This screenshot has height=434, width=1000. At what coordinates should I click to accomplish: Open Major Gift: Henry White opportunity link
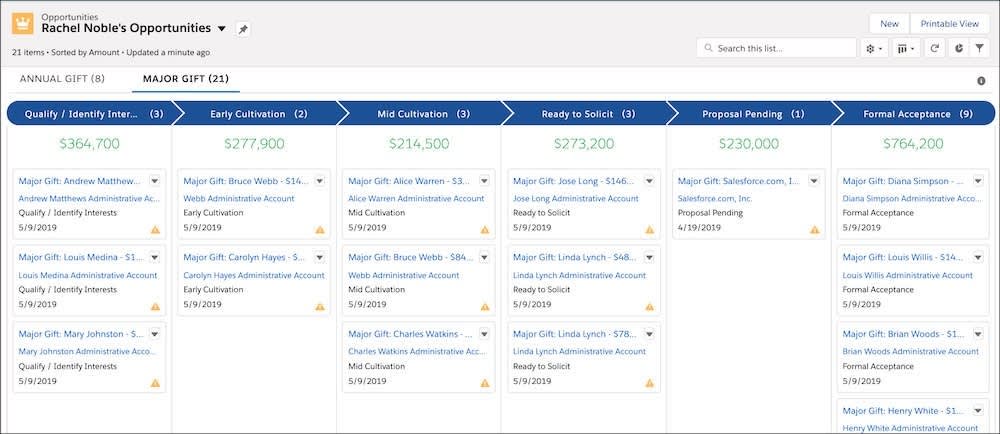point(904,410)
